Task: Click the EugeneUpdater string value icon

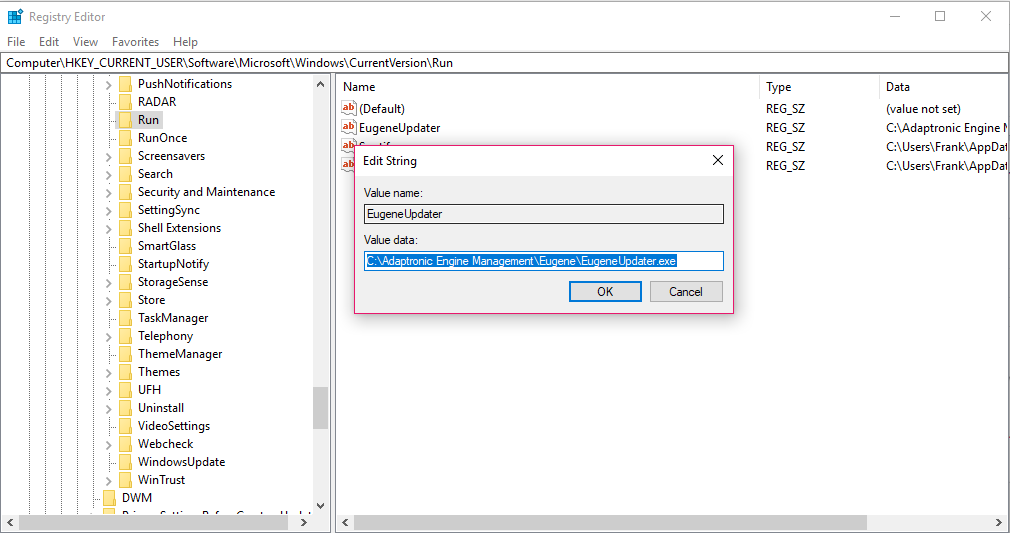Action: 348,128
